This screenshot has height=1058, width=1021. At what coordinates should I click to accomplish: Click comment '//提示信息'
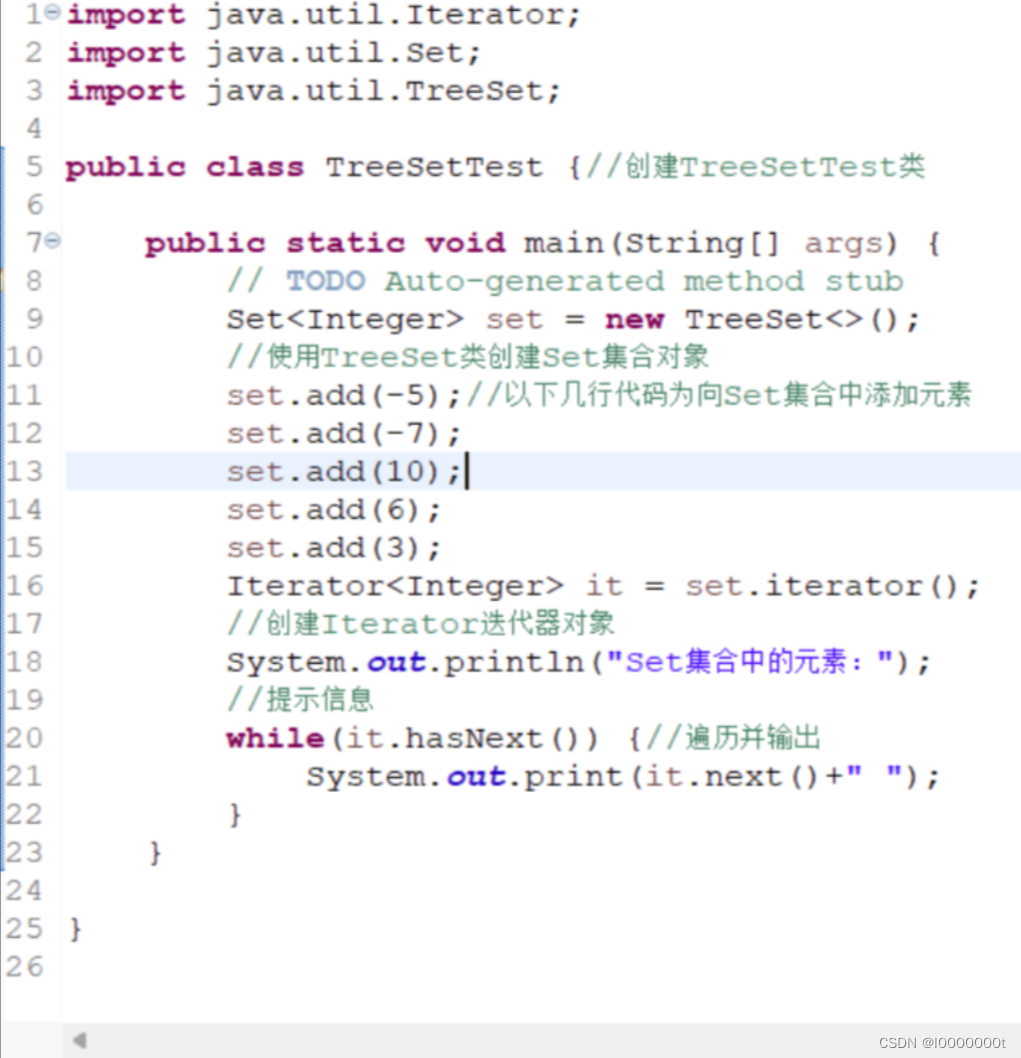pyautogui.click(x=300, y=700)
